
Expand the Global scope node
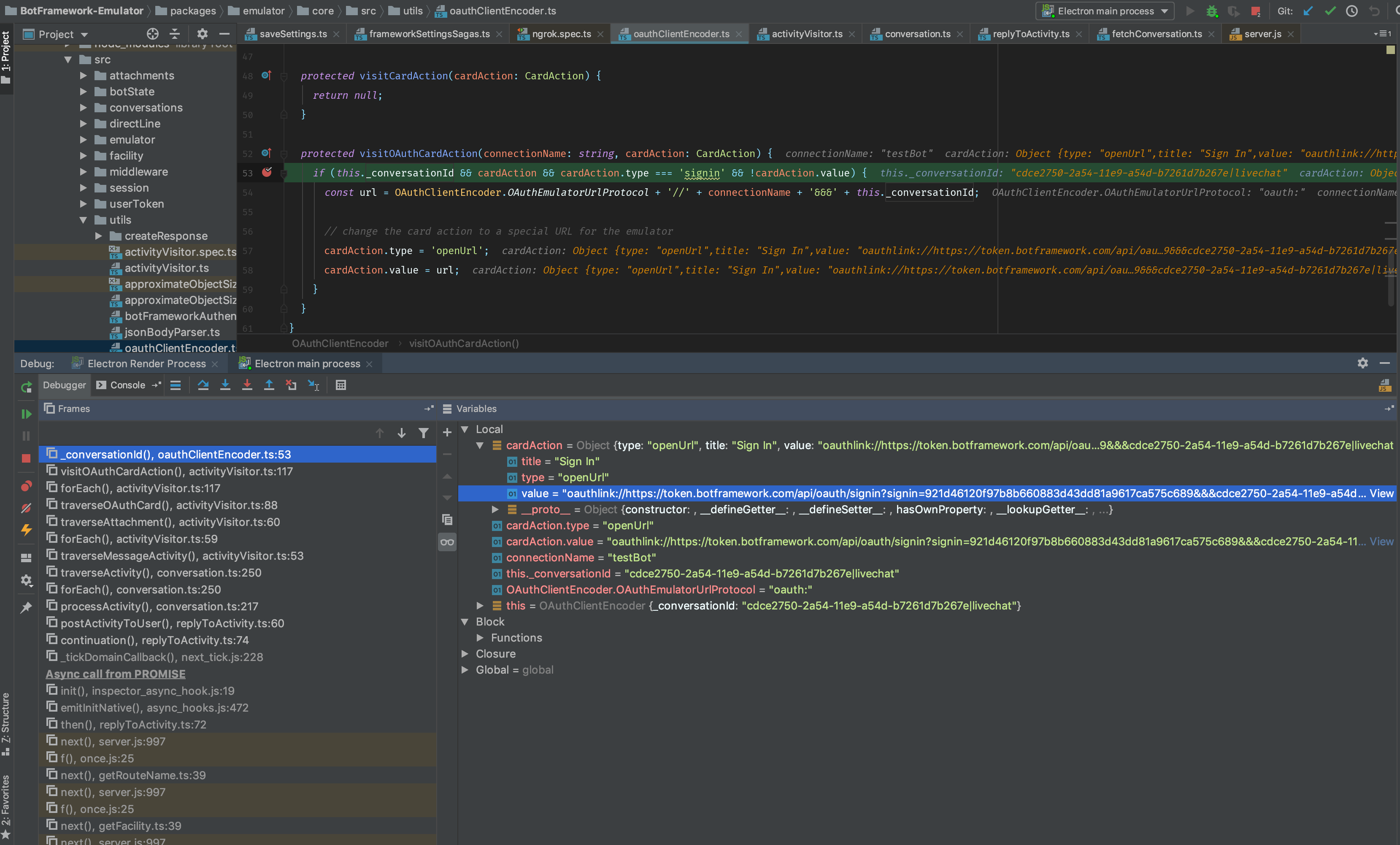click(x=465, y=670)
